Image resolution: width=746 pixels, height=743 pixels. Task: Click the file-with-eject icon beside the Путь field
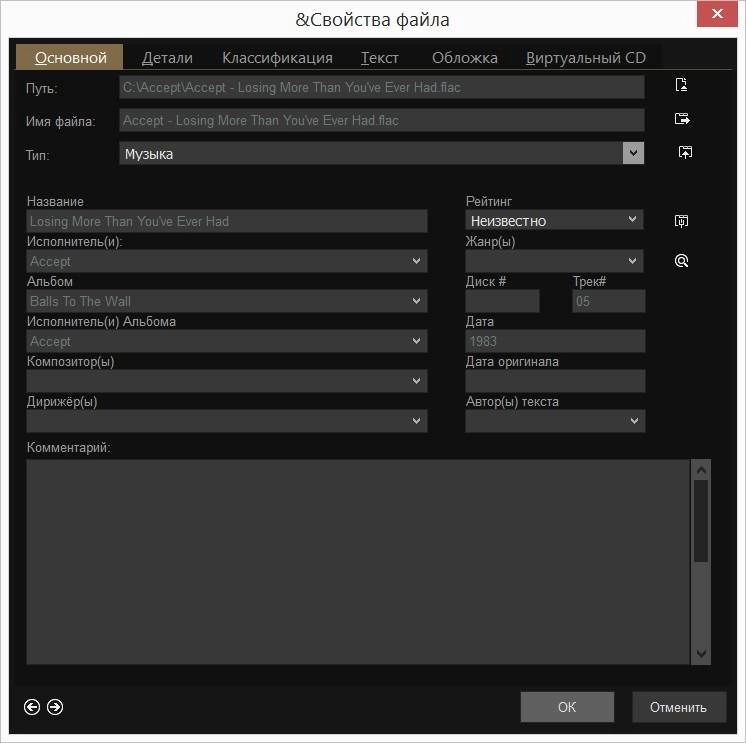tap(681, 85)
